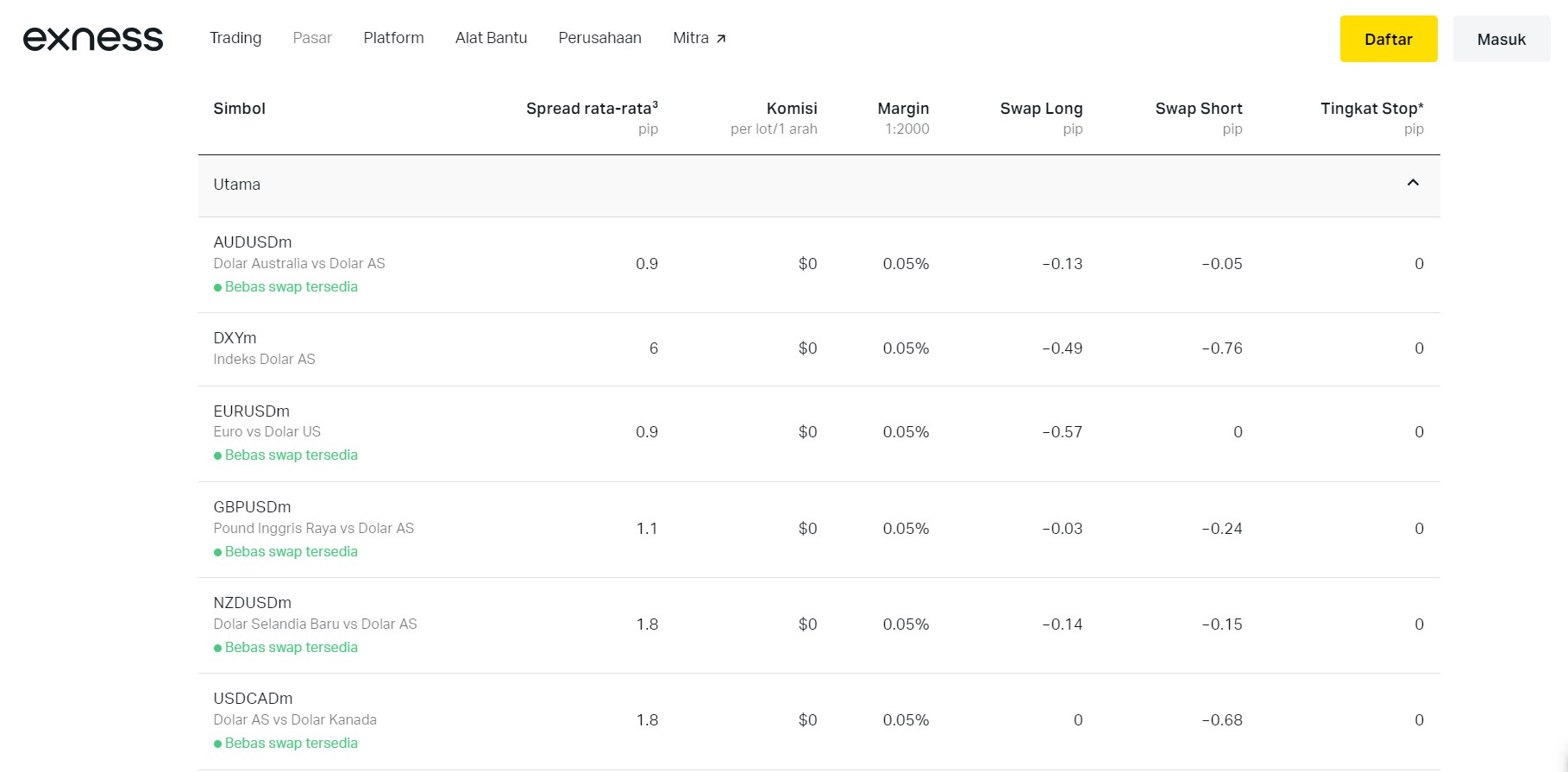Image resolution: width=1568 pixels, height=772 pixels.
Task: Follow the Mitra external link
Action: [699, 38]
